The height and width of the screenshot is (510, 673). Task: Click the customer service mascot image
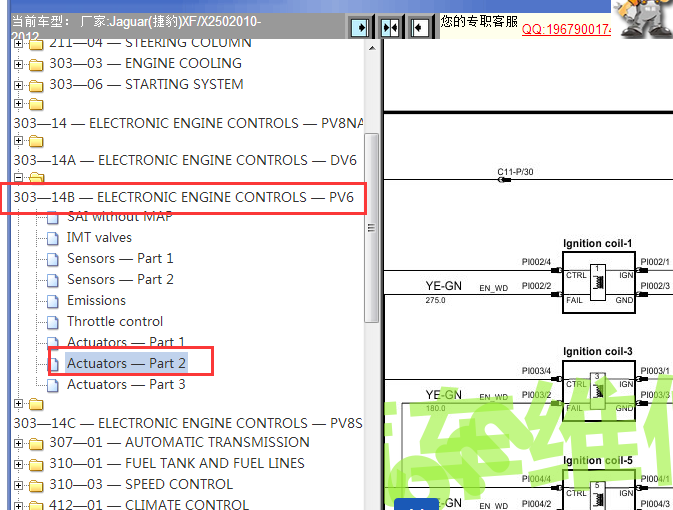(643, 18)
